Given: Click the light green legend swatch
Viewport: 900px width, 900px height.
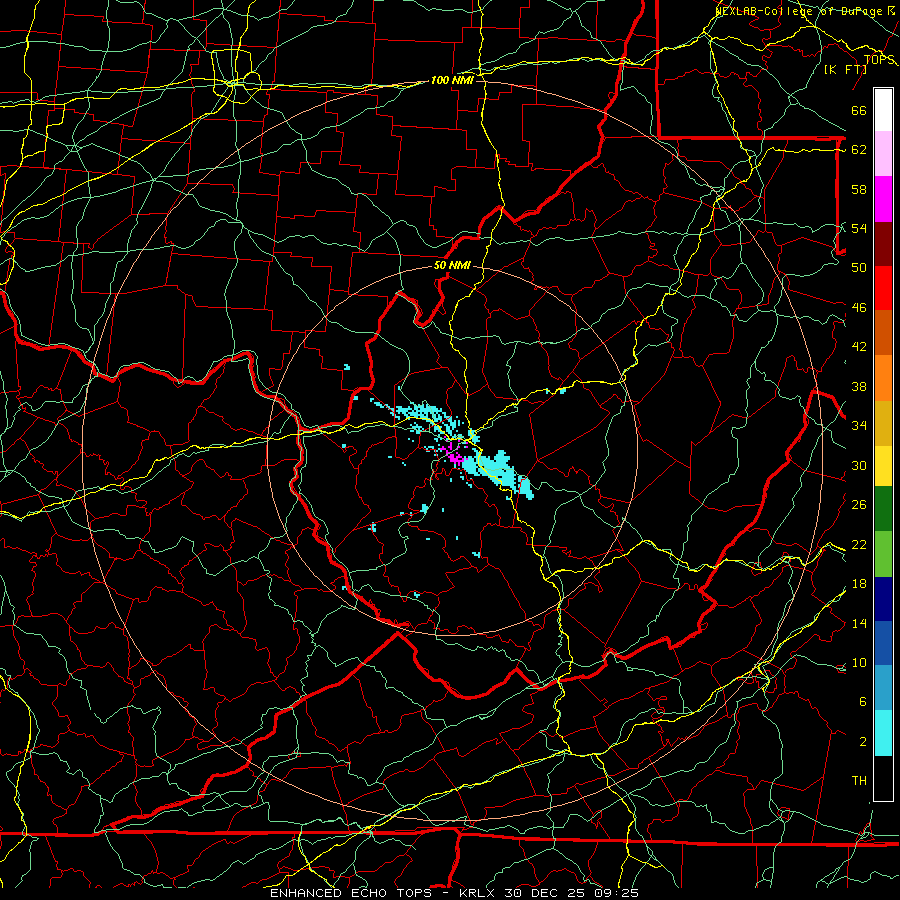Looking at the screenshot, I should click(883, 554).
